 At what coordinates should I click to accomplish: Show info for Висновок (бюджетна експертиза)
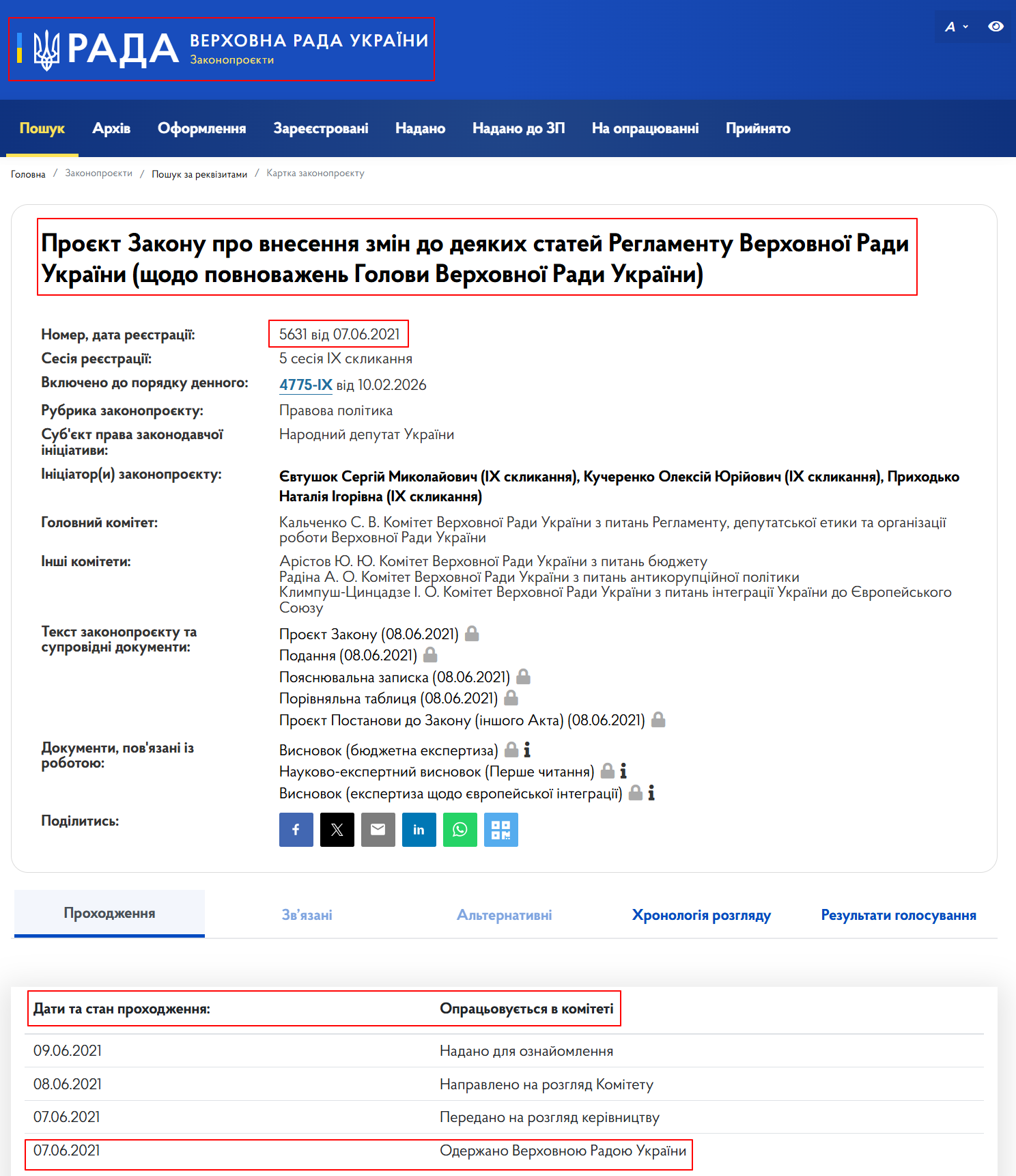pos(527,750)
